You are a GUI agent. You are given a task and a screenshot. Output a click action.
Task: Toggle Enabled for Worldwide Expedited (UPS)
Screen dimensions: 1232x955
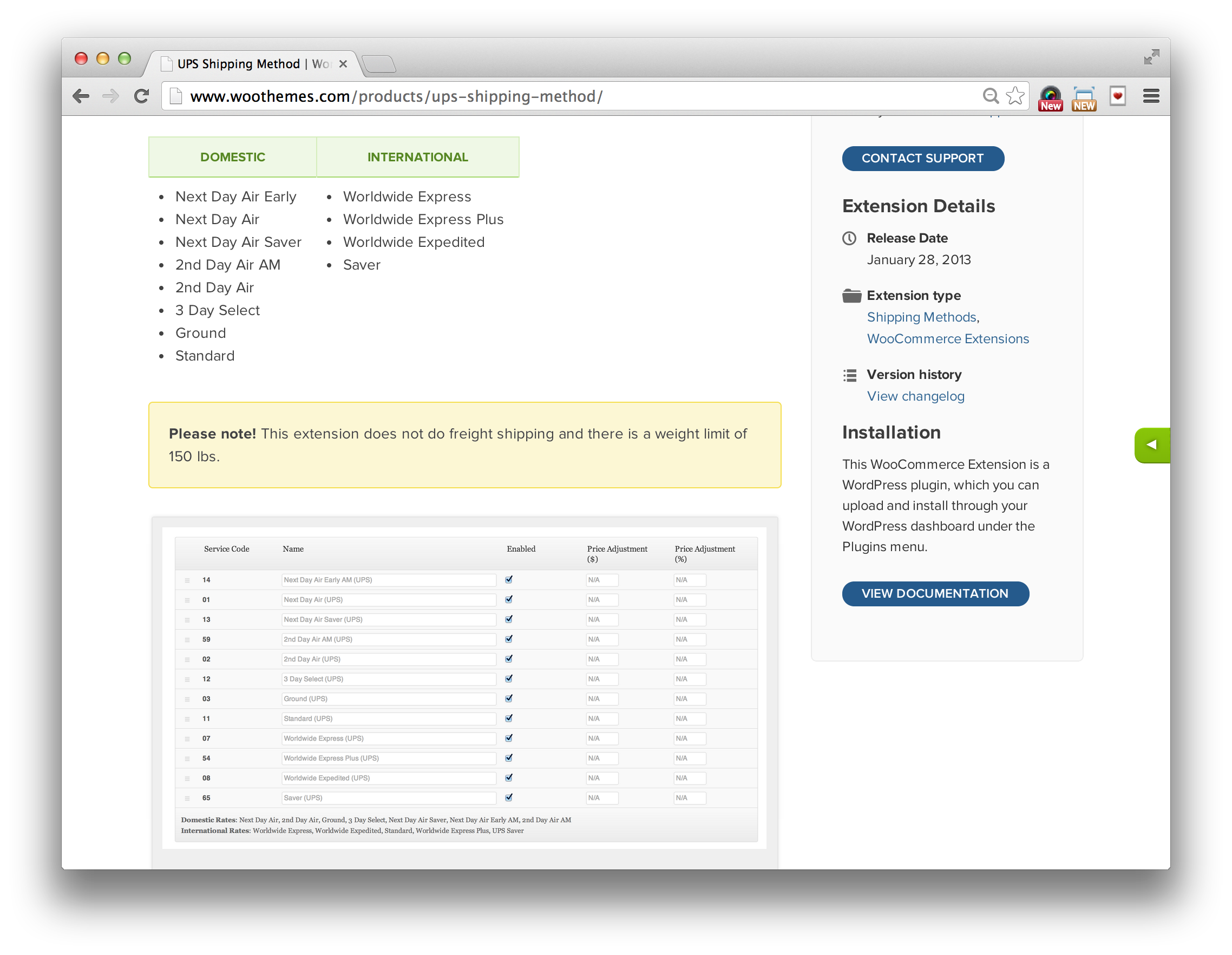point(509,777)
